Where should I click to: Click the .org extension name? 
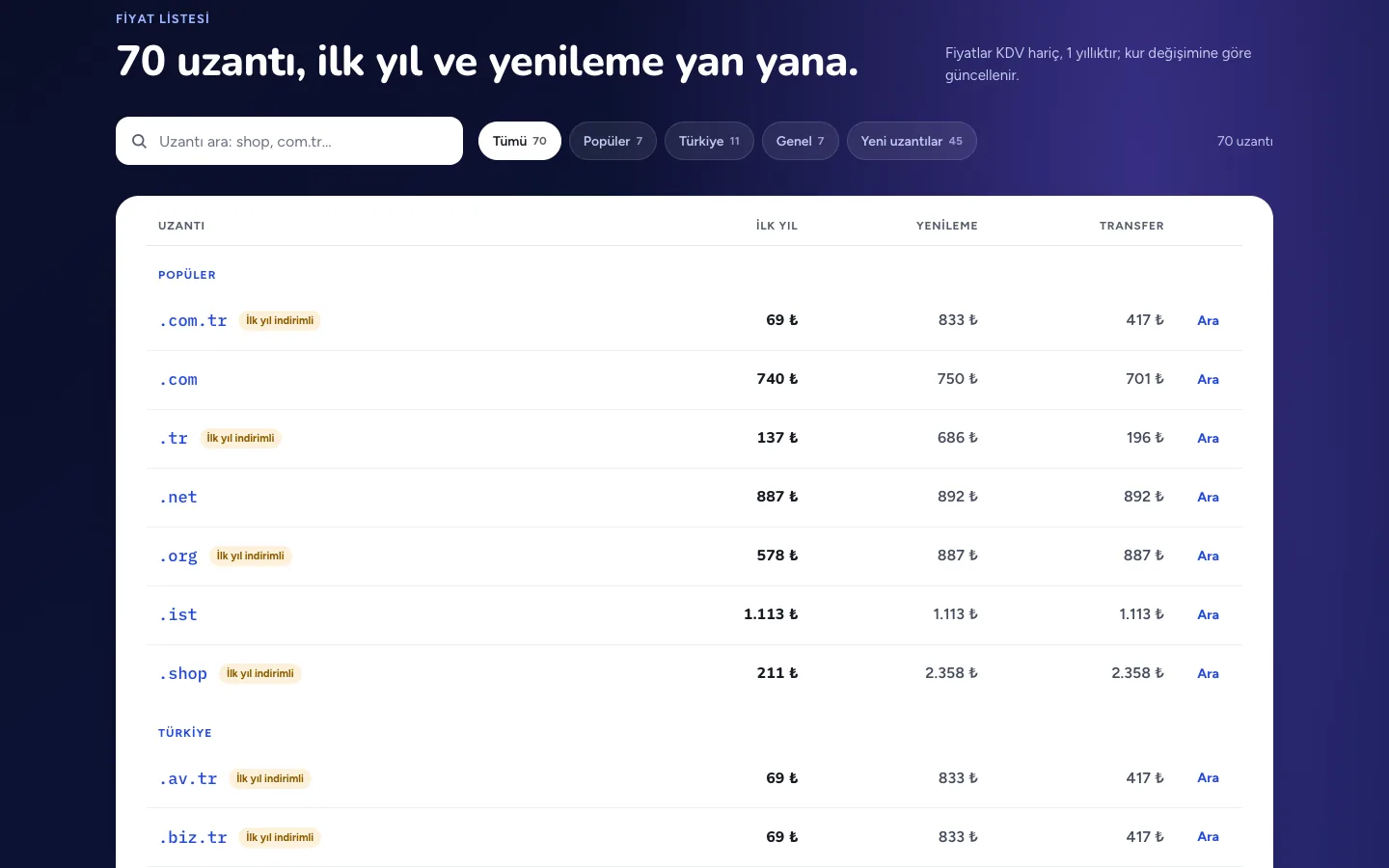178,556
